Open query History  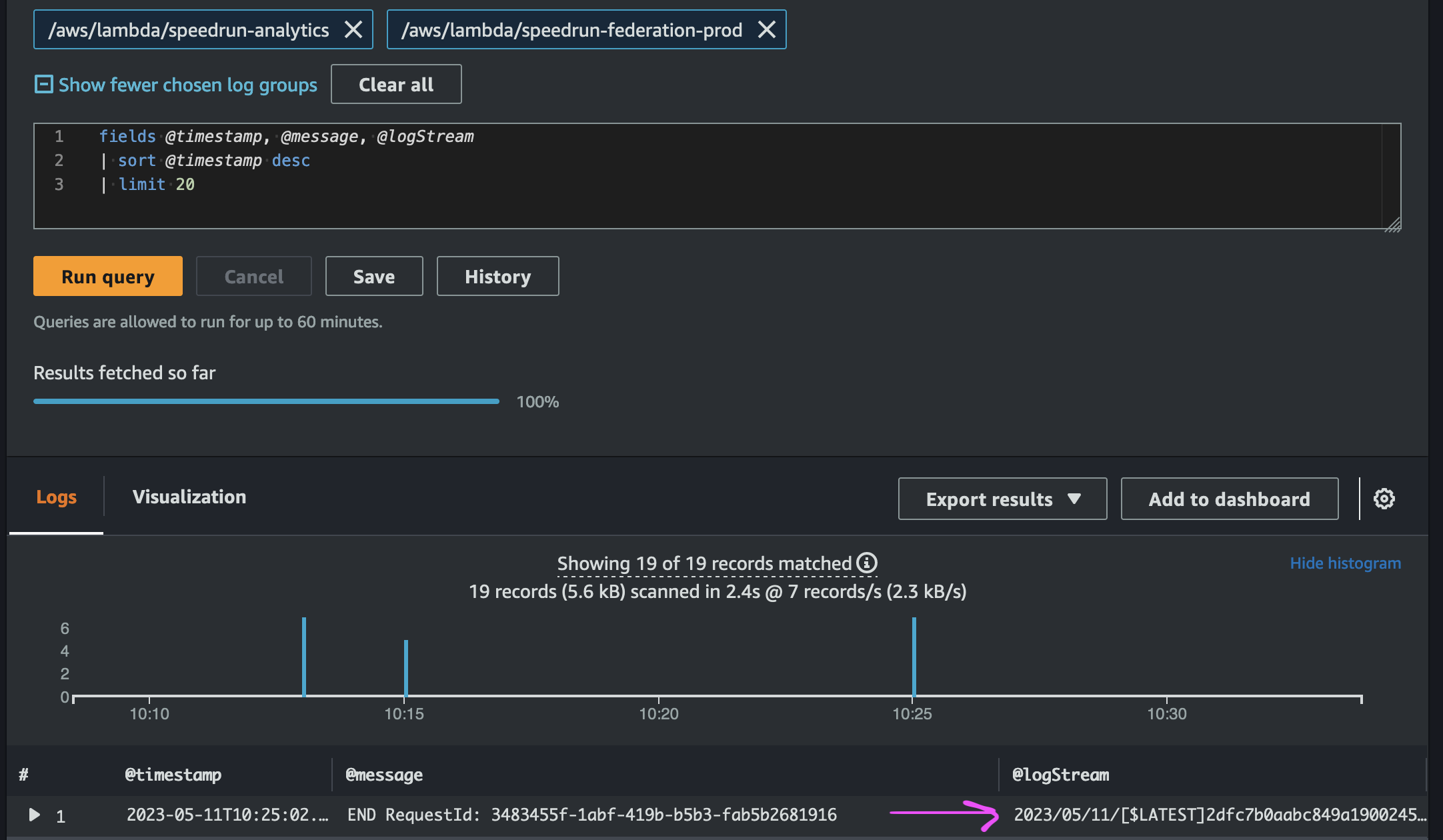497,276
